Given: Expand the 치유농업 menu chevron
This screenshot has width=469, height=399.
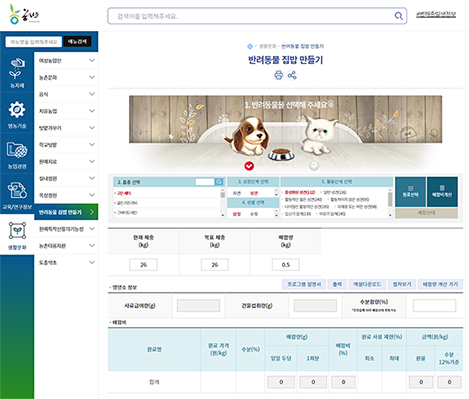Looking at the screenshot, I should pyautogui.click(x=92, y=111).
